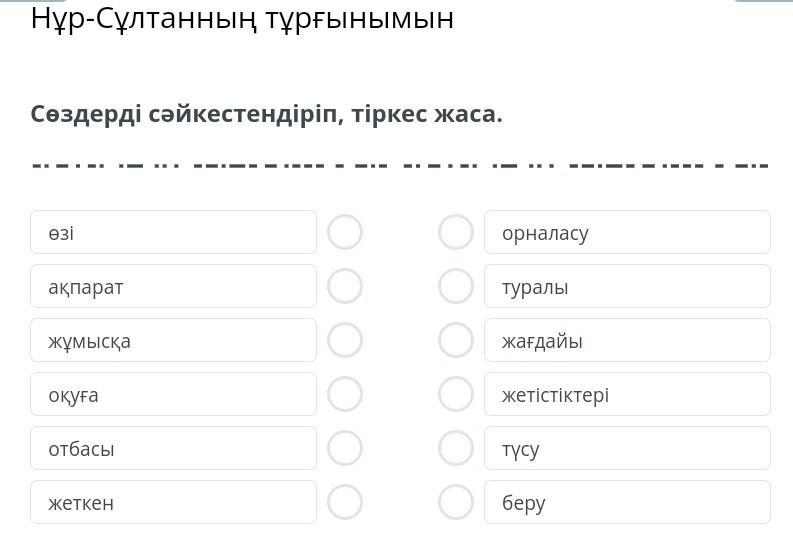Select the connector circle next to өзі
The width and height of the screenshot is (793, 558).
[x=345, y=232]
